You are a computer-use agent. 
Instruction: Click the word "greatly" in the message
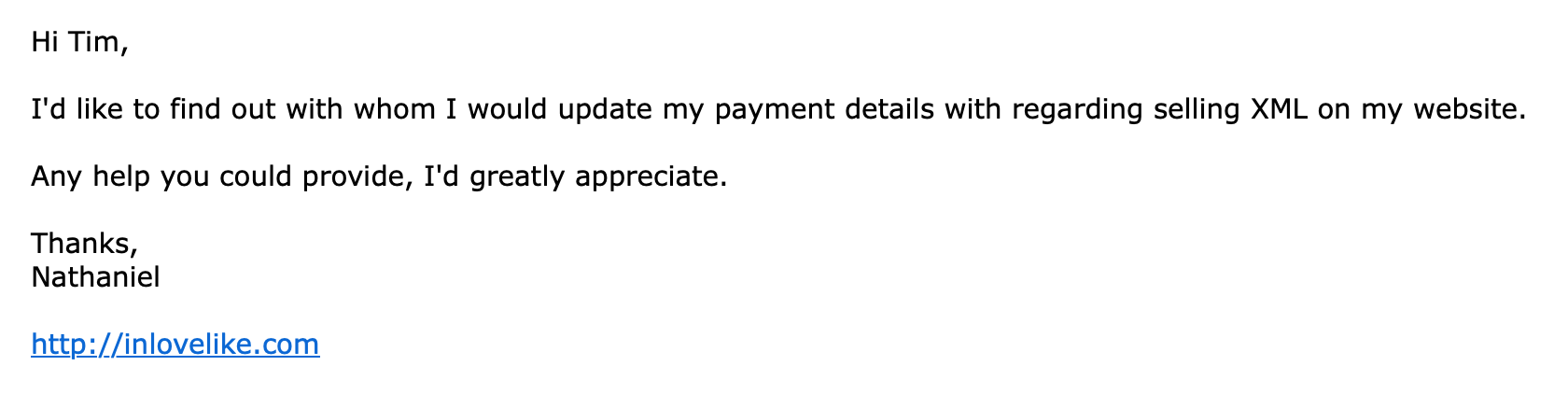517,176
